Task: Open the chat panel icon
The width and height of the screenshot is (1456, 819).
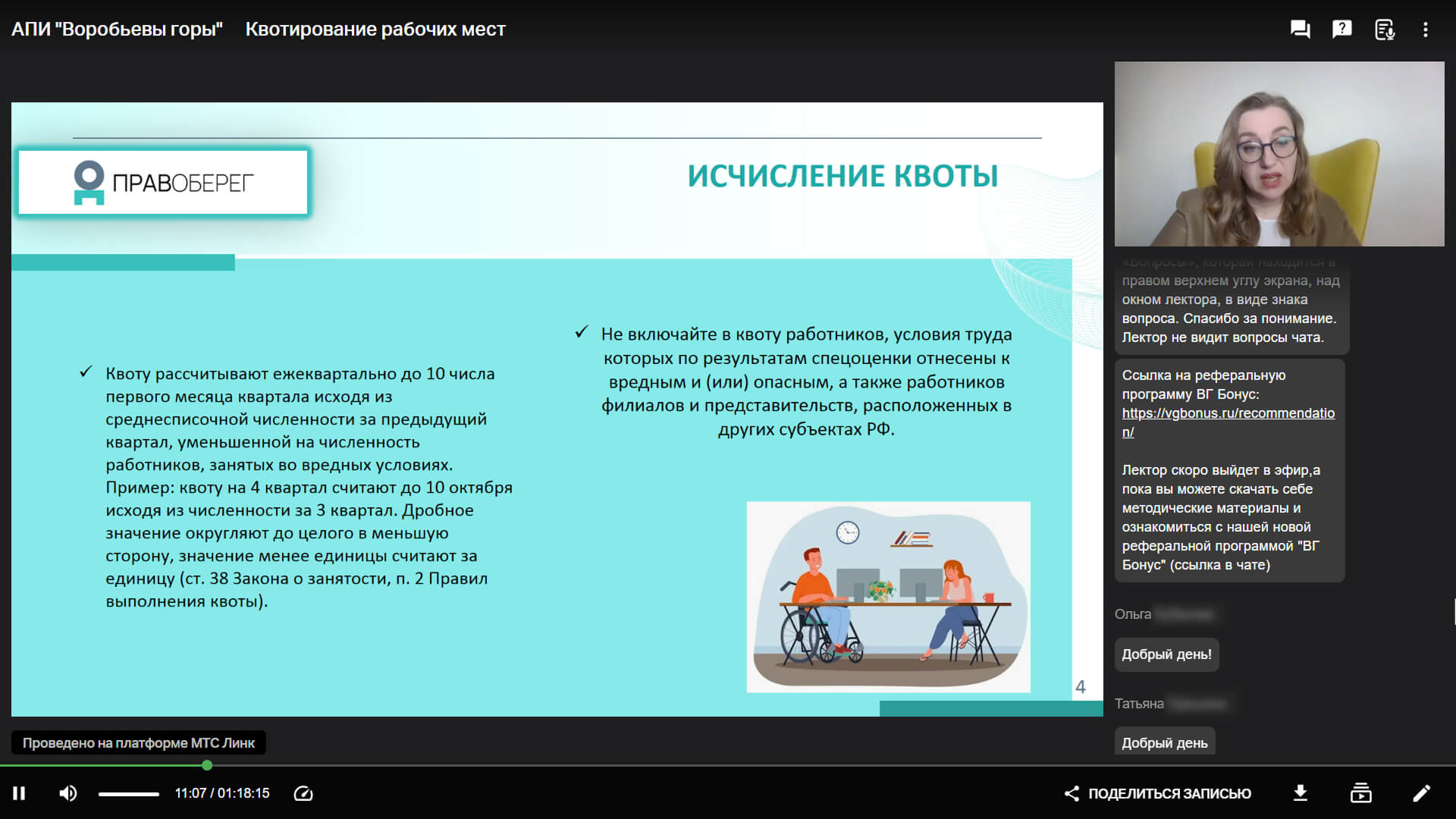Action: [1300, 30]
